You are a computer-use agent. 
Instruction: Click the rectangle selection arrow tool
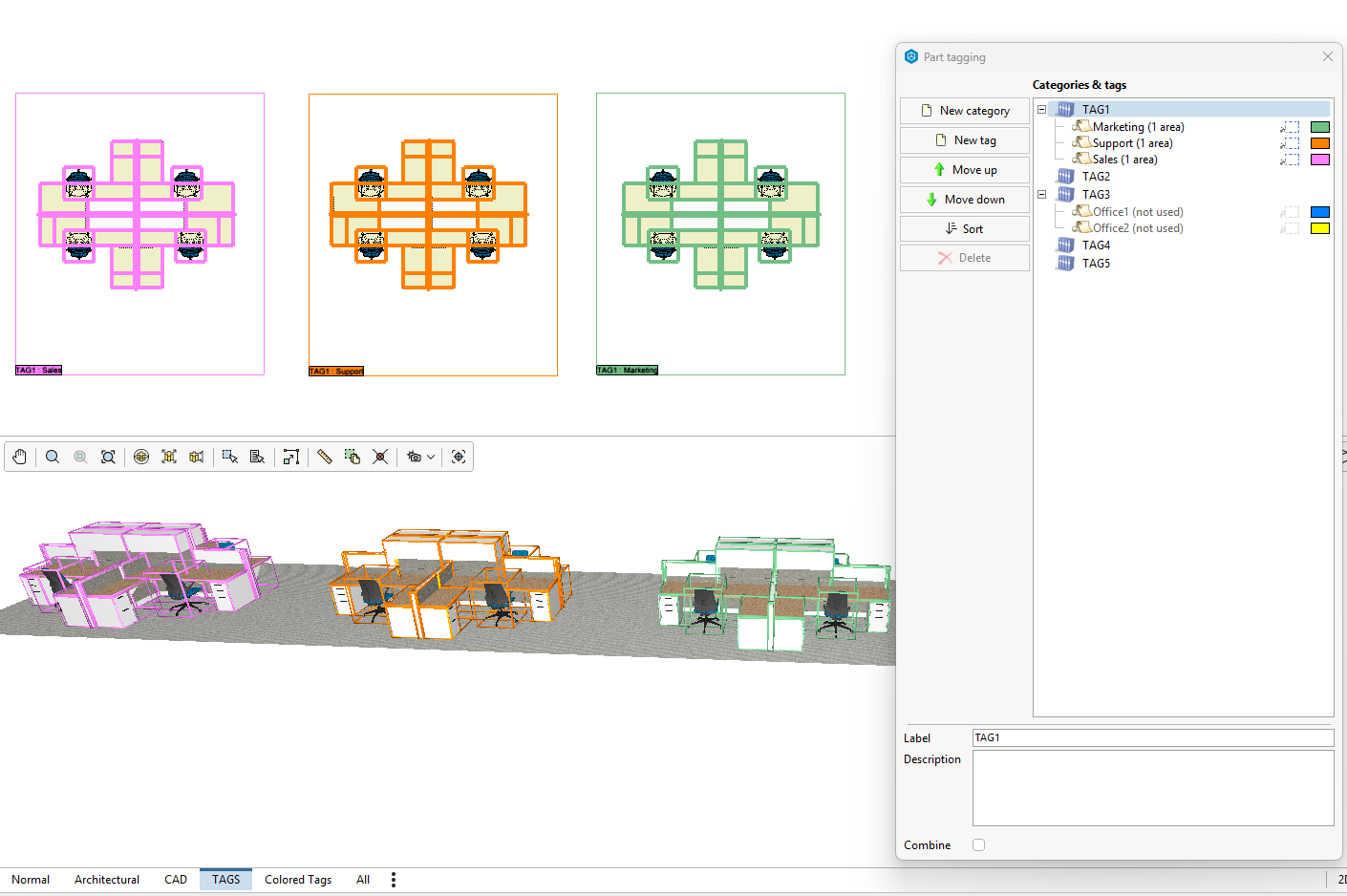[230, 457]
